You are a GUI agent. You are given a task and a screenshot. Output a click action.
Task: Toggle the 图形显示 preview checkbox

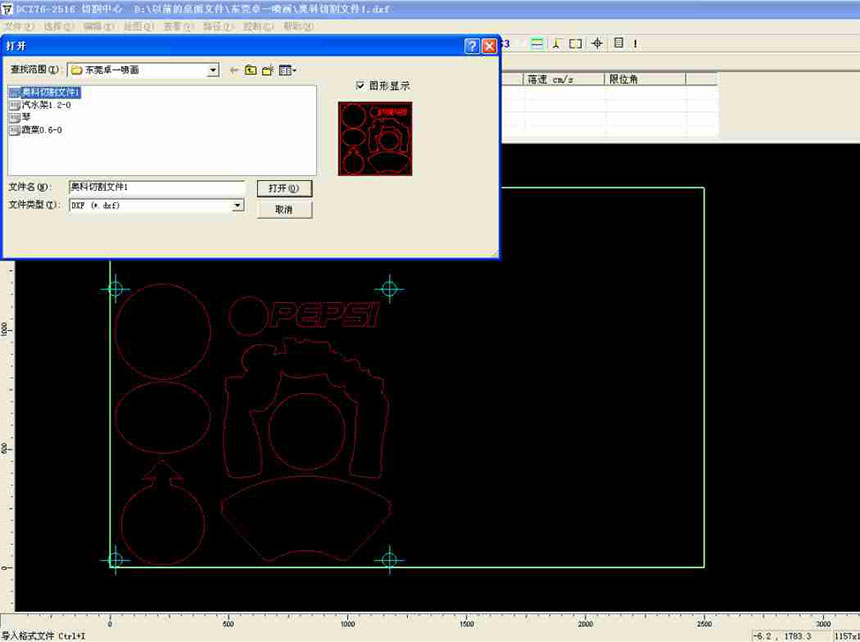[361, 86]
